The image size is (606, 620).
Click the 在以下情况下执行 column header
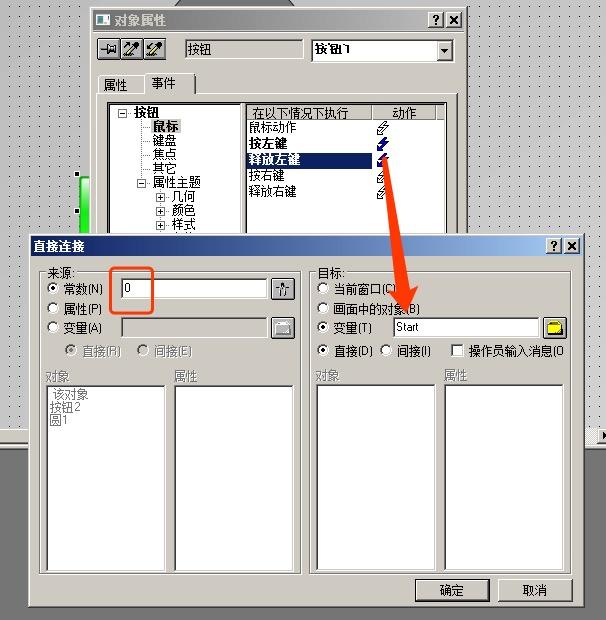pyautogui.click(x=309, y=113)
